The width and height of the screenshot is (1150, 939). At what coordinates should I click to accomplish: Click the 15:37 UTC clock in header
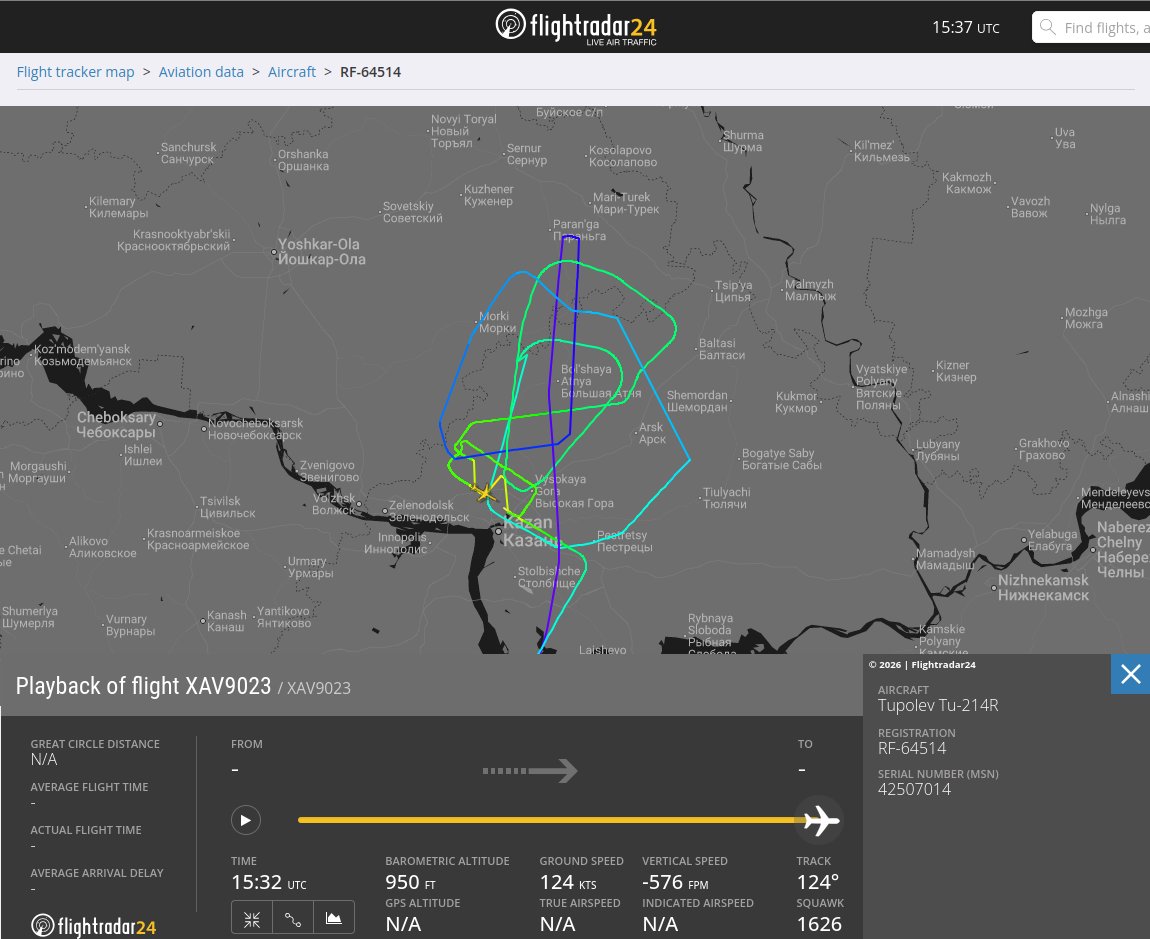point(965,27)
